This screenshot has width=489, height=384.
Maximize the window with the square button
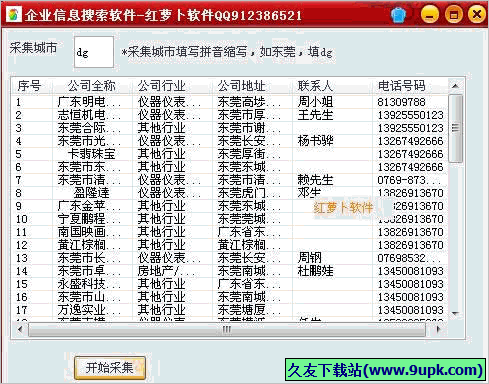(x=453, y=15)
